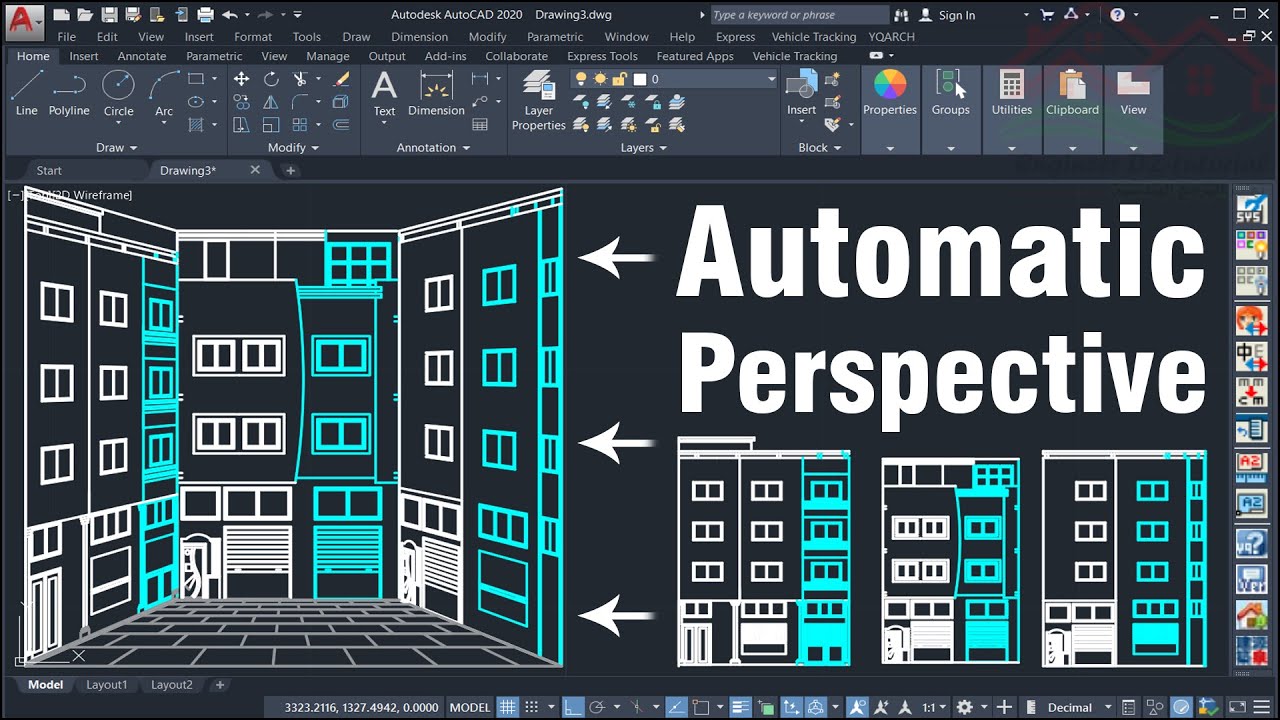
Task: Click the Offset tool icon
Action: click(x=341, y=125)
